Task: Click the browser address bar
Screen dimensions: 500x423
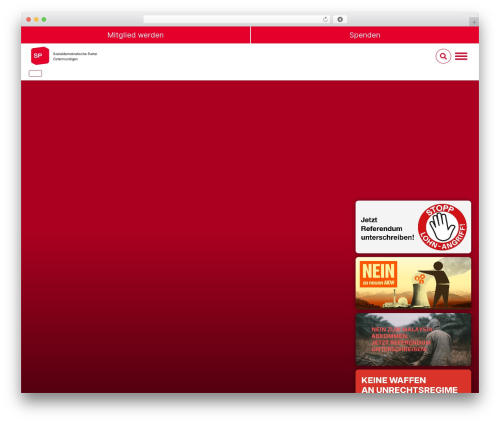Action: pyautogui.click(x=237, y=19)
